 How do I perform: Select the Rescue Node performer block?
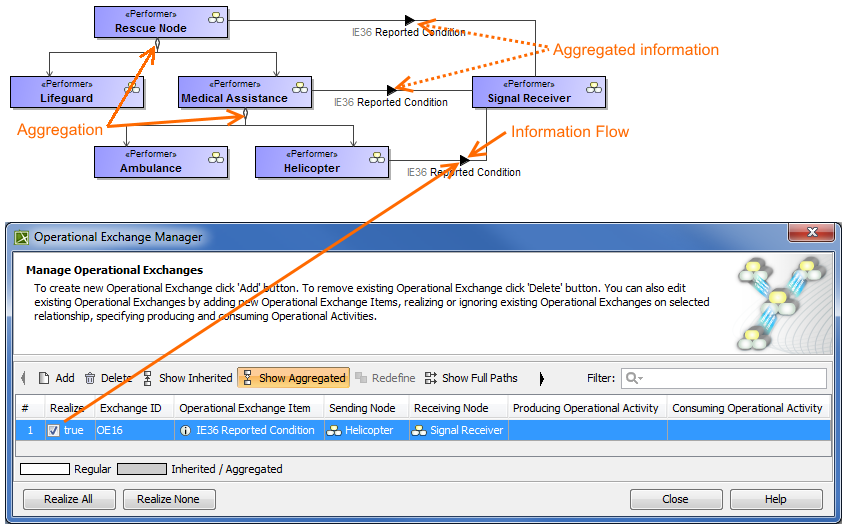click(x=161, y=22)
